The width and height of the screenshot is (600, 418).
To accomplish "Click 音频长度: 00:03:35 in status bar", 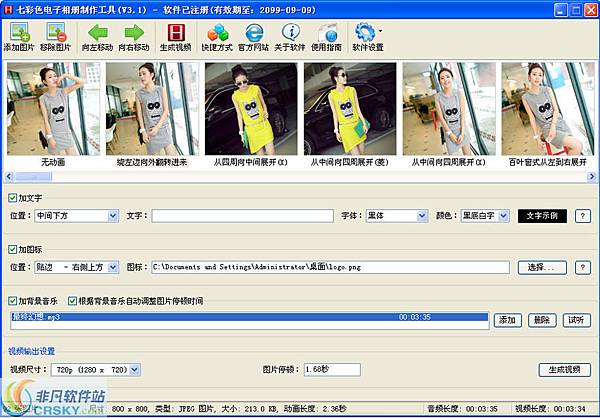I will (463, 408).
